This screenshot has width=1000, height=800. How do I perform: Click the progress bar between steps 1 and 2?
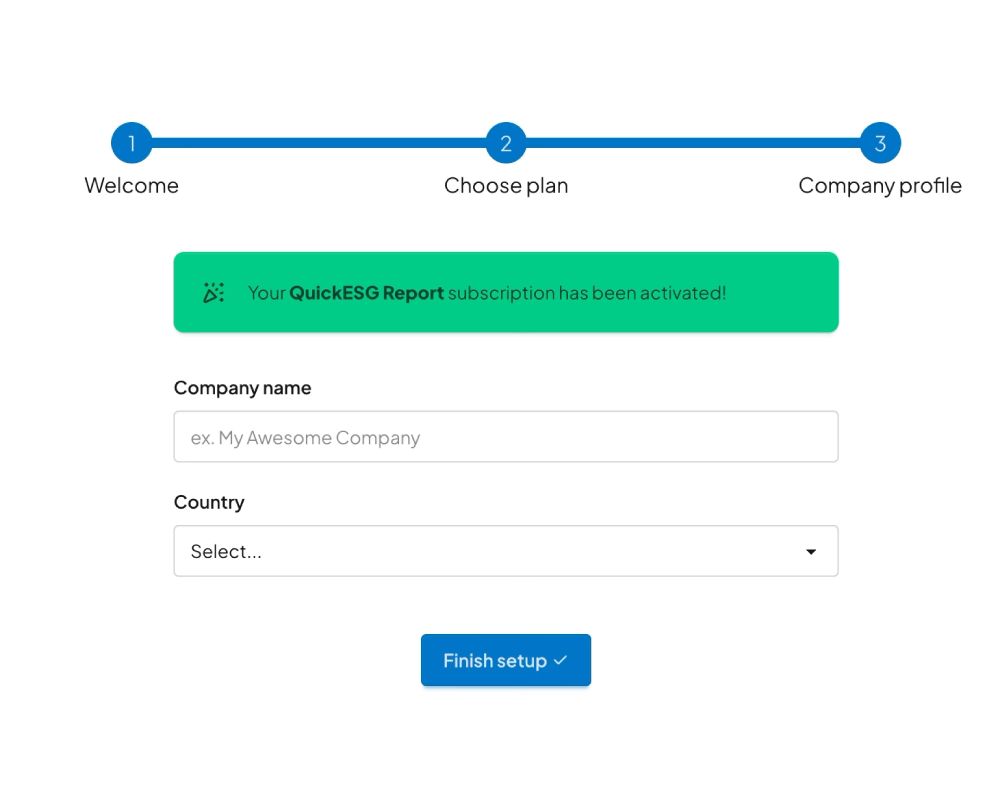[x=318, y=143]
